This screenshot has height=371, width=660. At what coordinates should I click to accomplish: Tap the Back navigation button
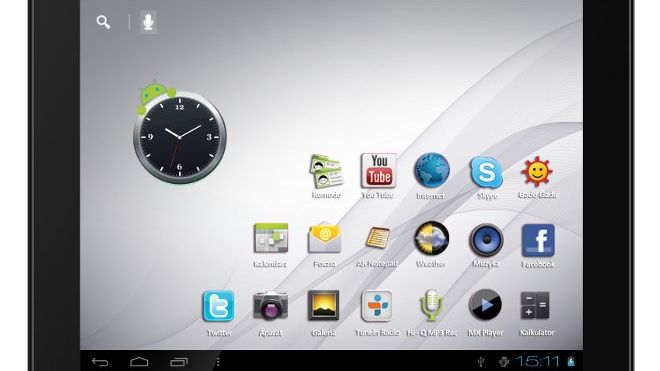coord(100,362)
